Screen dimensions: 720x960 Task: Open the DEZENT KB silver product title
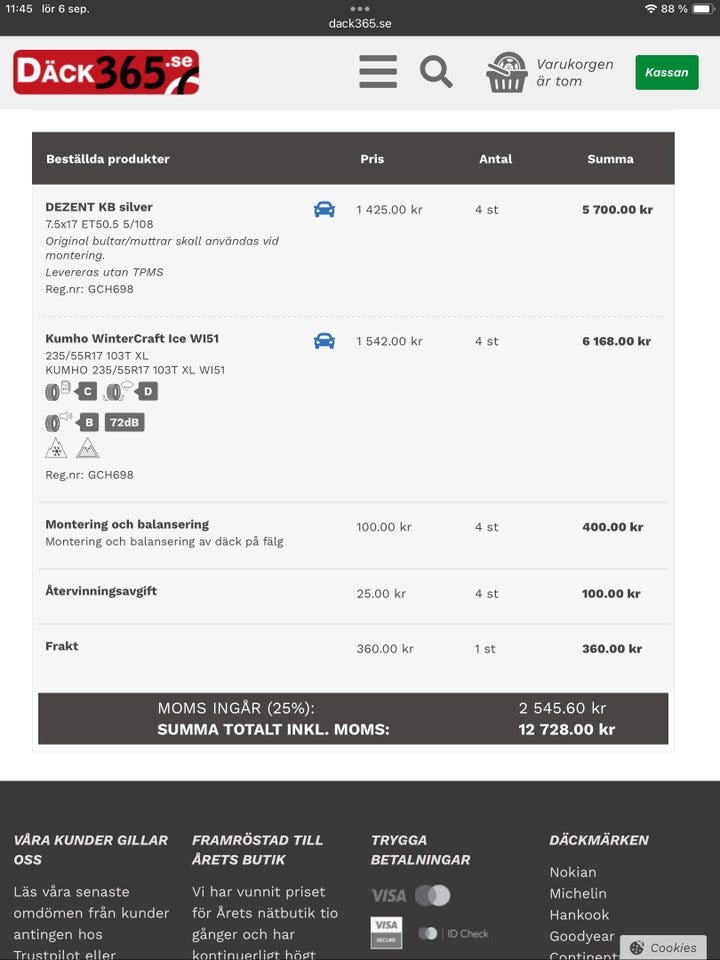[x=99, y=207]
